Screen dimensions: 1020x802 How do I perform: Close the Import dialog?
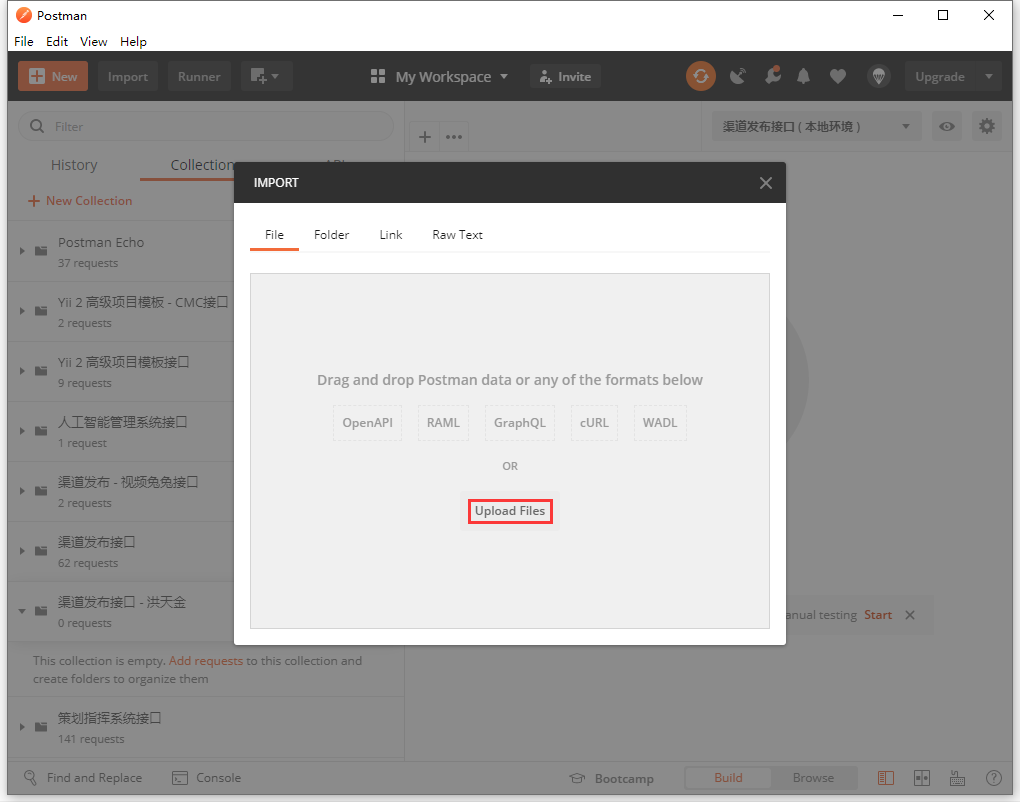tap(765, 183)
